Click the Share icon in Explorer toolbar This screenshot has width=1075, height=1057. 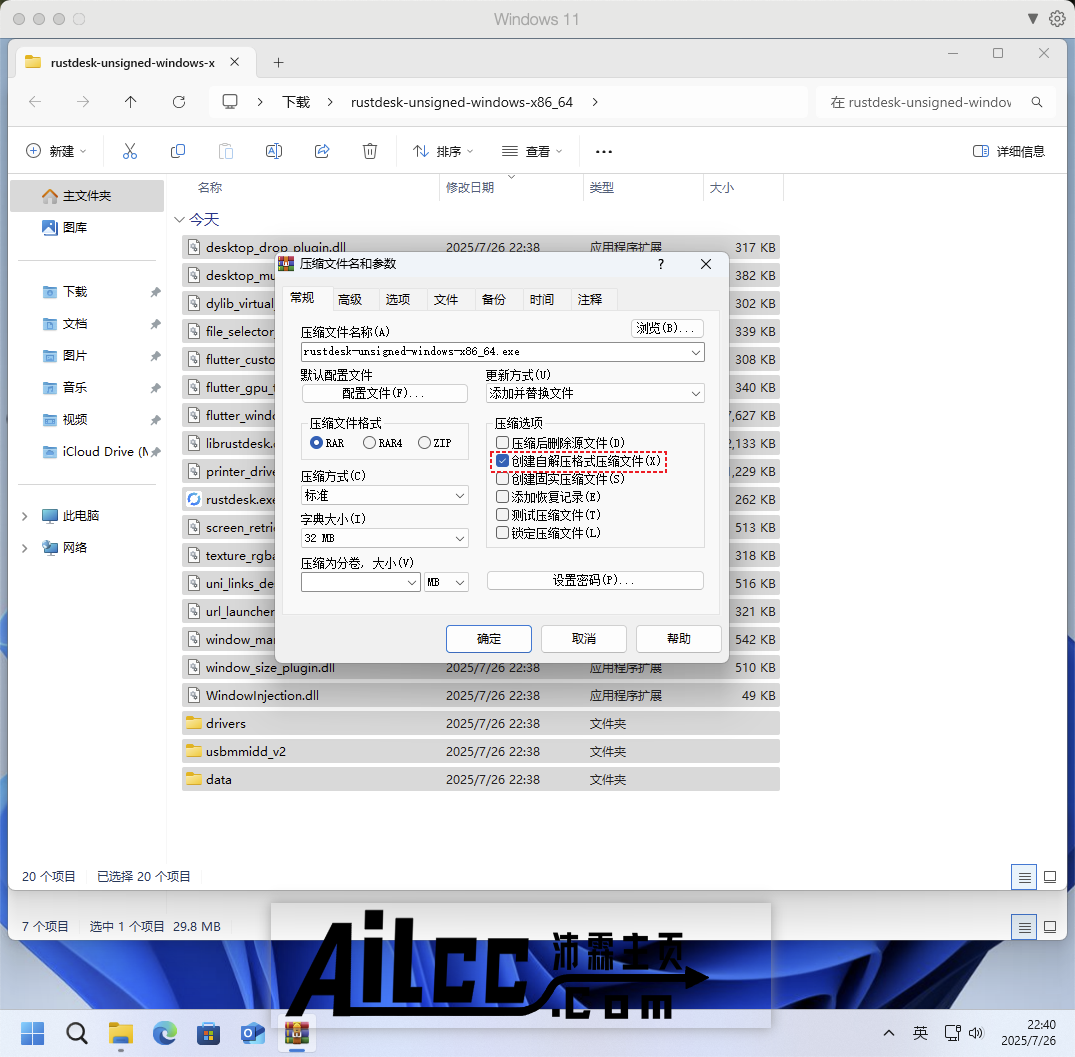coord(322,151)
